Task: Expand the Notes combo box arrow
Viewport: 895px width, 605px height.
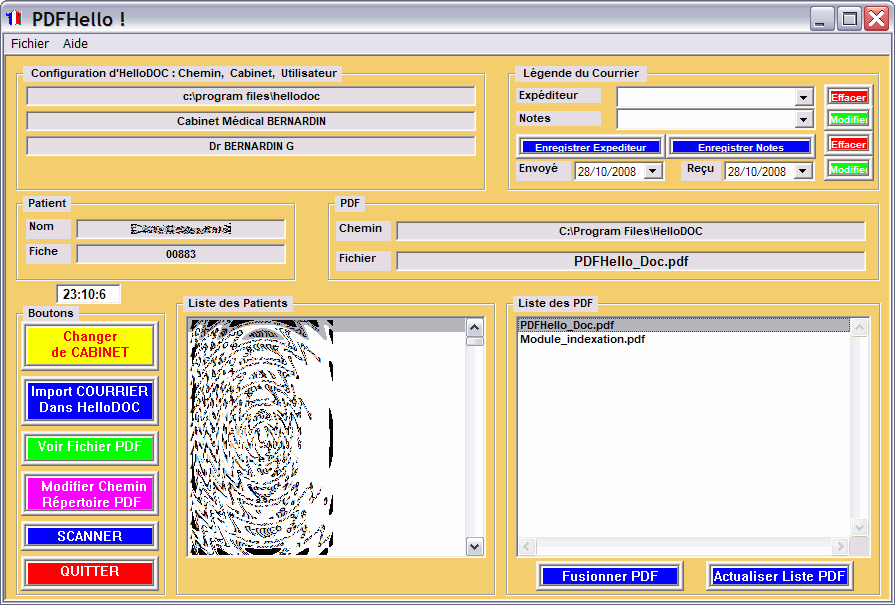Action: tap(803, 119)
